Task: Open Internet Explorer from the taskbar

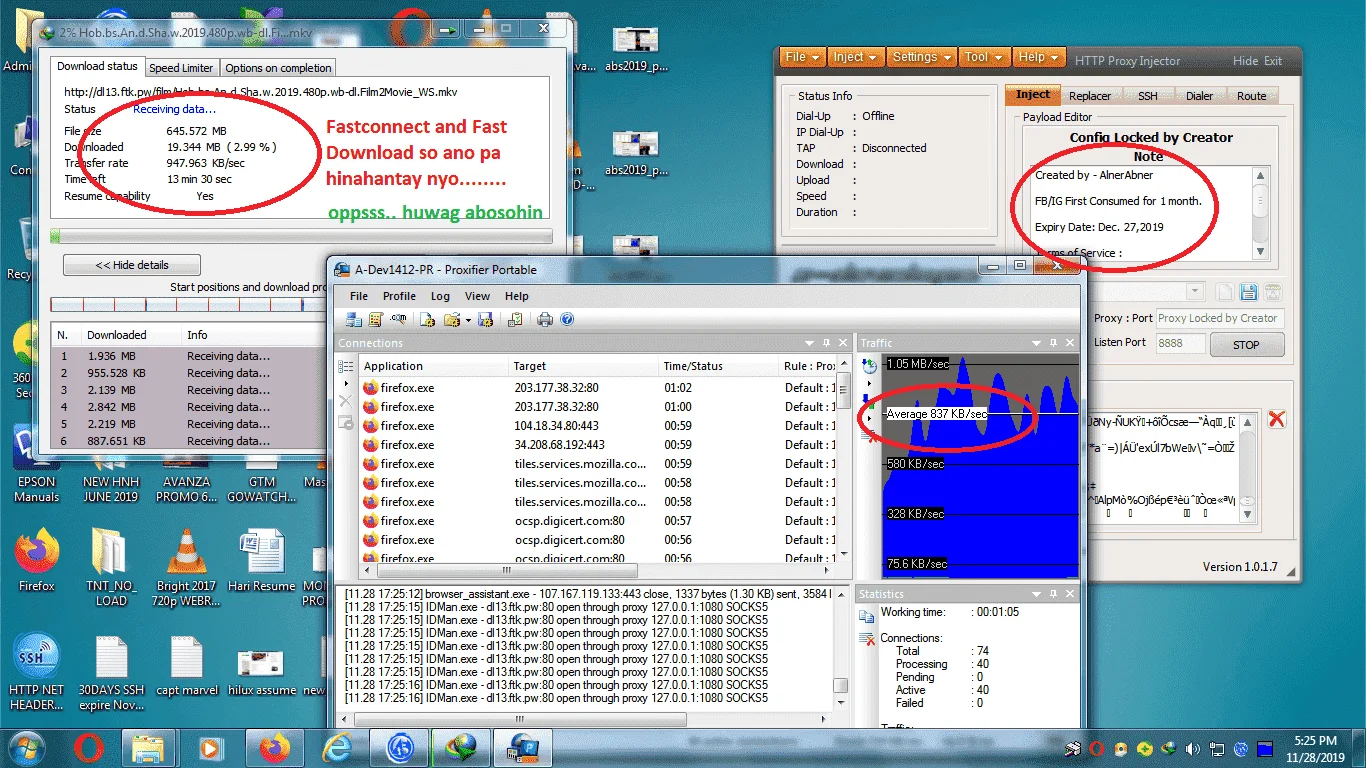Action: coord(337,747)
